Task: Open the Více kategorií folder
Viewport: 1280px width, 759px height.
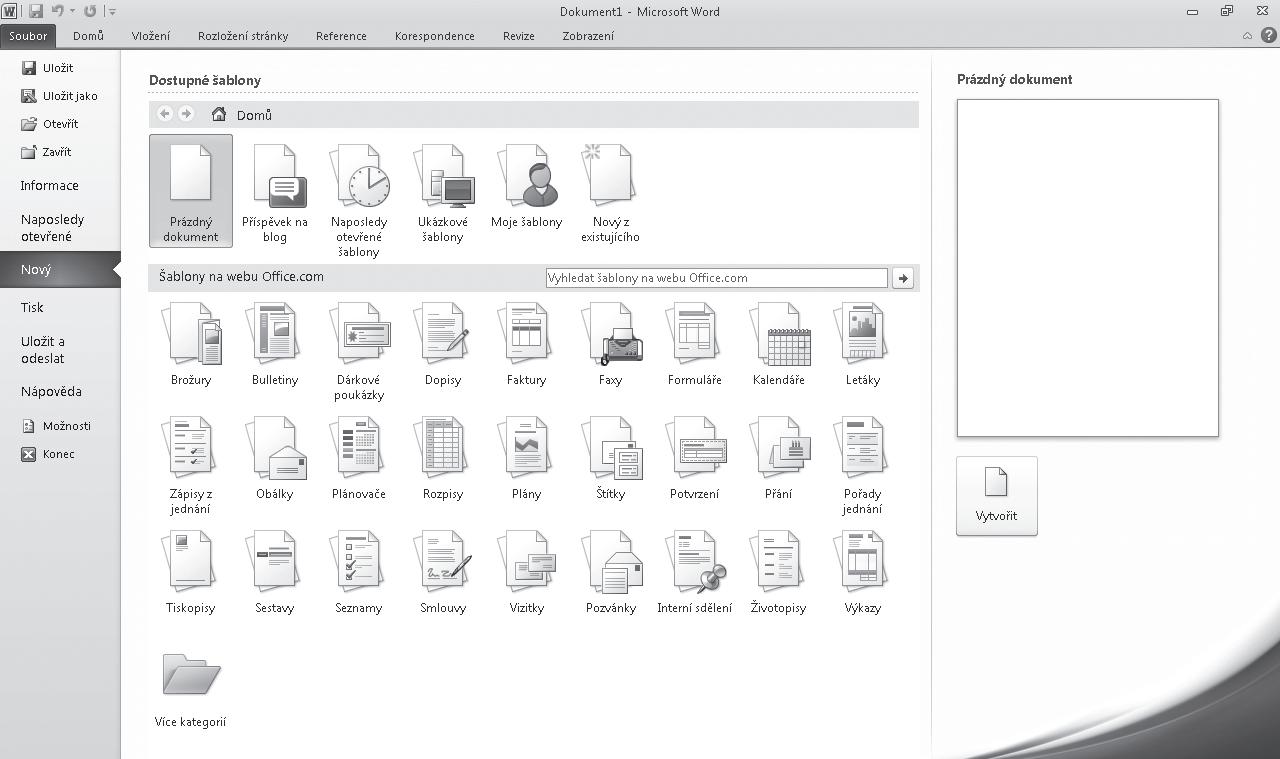Action: [x=191, y=689]
